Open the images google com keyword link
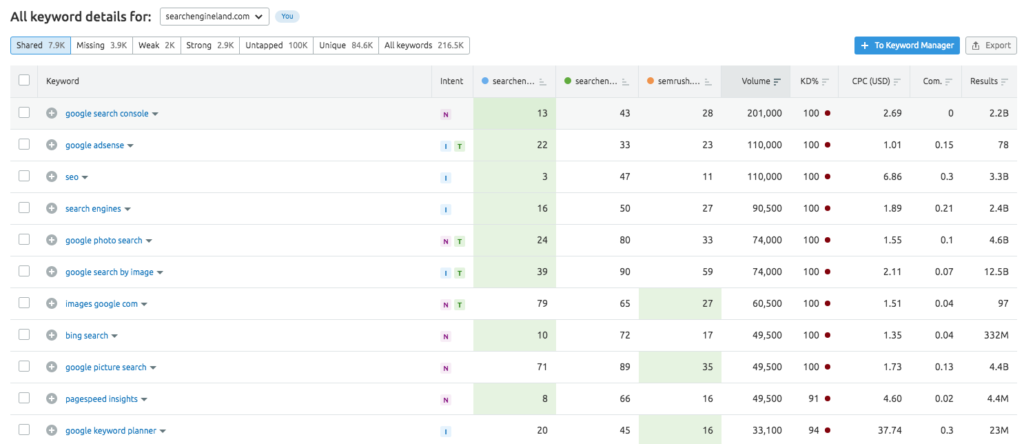The image size is (1024, 444). (101, 304)
